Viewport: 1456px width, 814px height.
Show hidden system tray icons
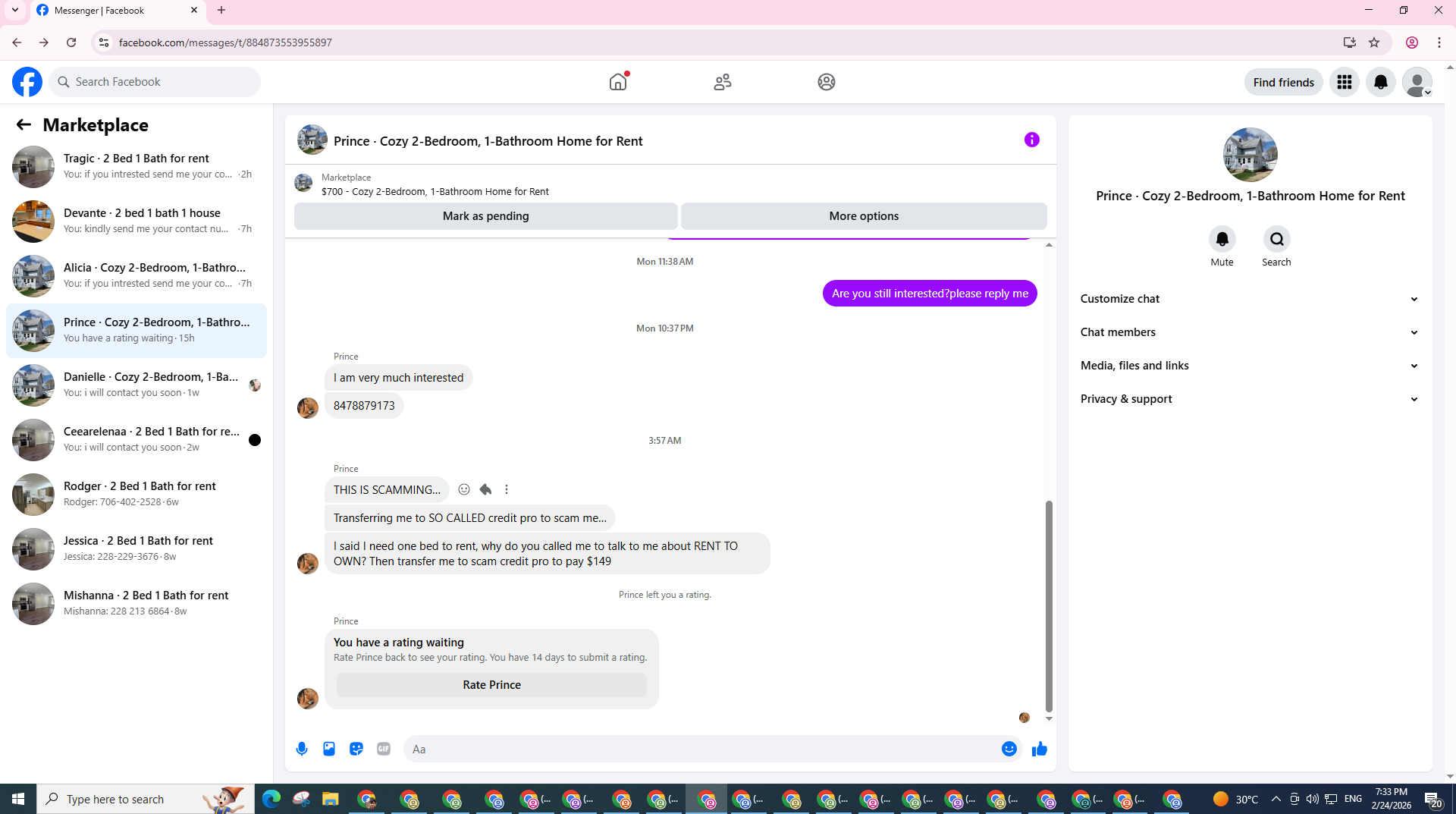pyautogui.click(x=1276, y=799)
